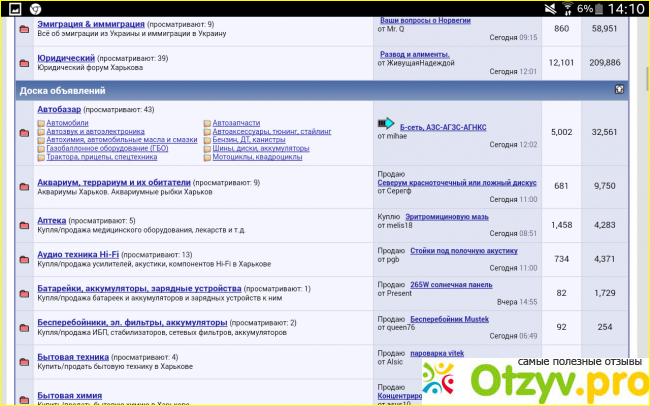
Task: Click the red folder icon beside Автобазар
Action: pos(25,133)
